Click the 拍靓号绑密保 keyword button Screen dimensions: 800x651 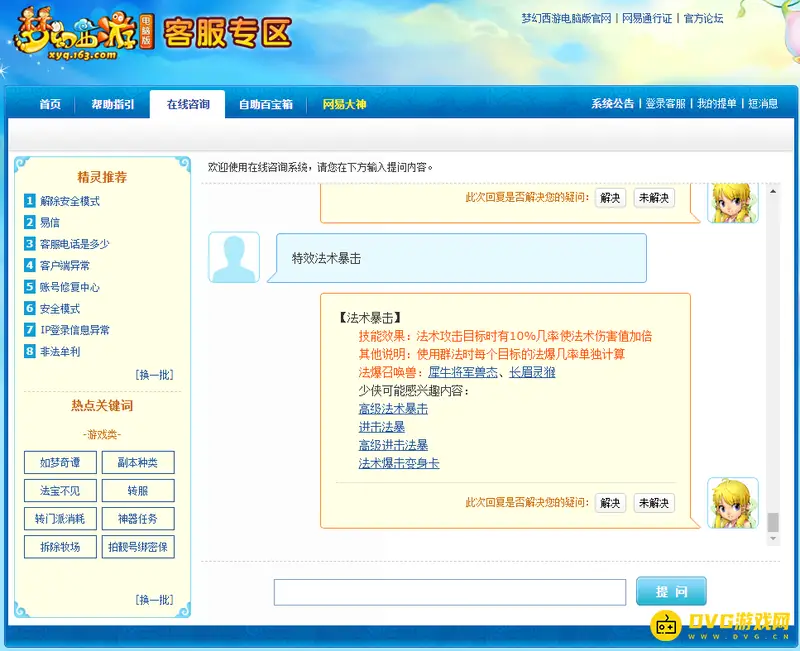coord(138,547)
